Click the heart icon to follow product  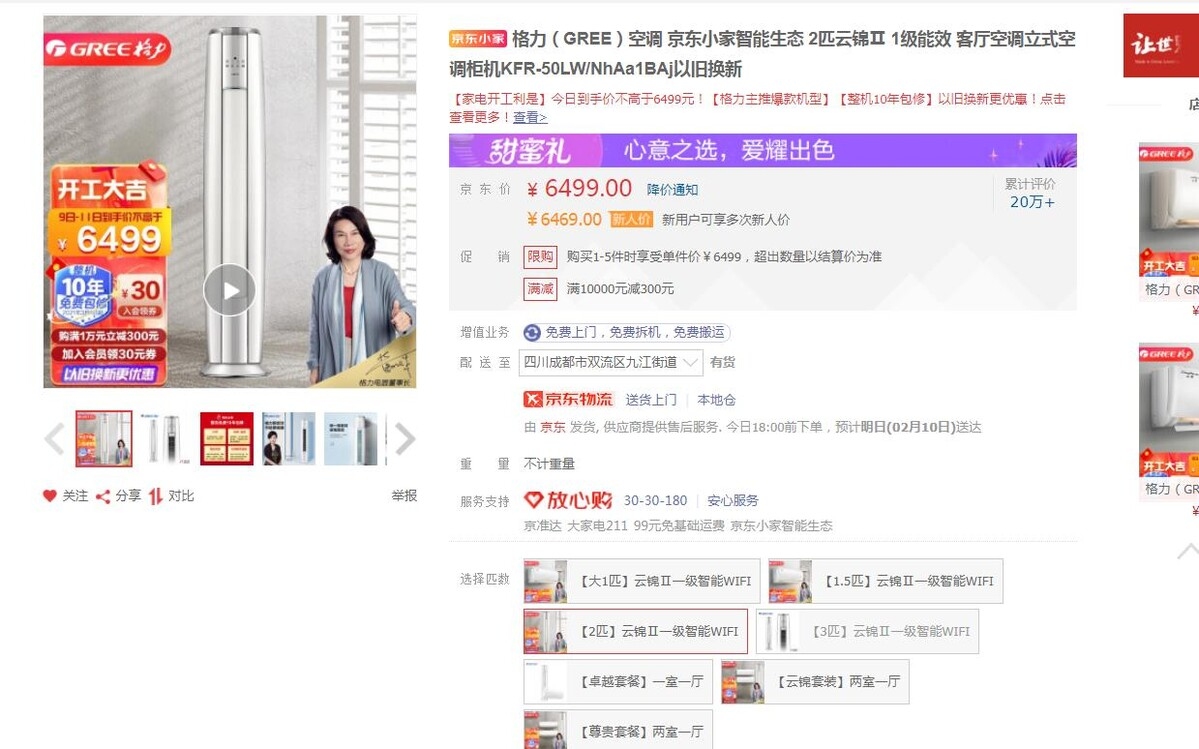[50, 496]
